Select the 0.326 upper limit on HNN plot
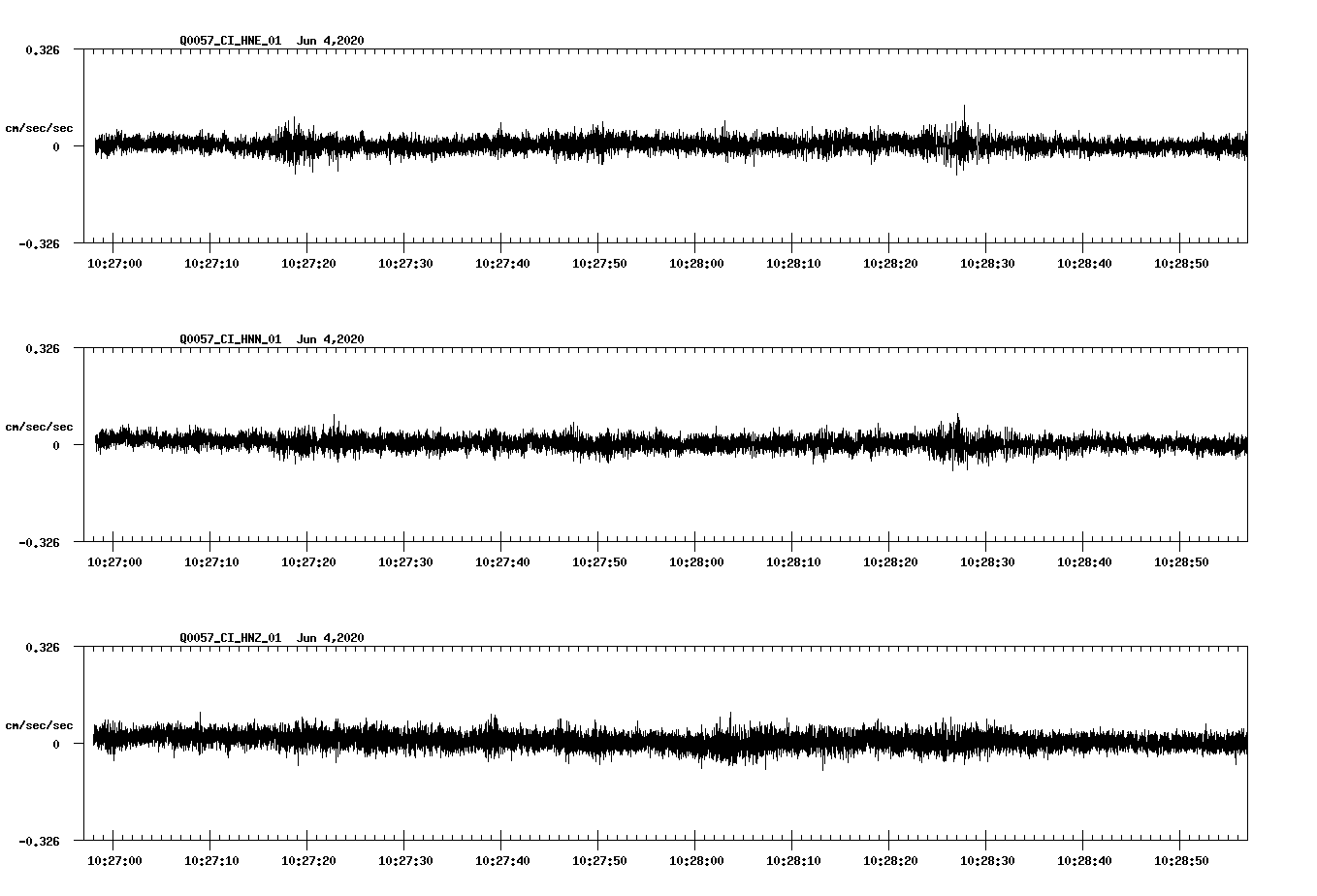 [x=43, y=348]
